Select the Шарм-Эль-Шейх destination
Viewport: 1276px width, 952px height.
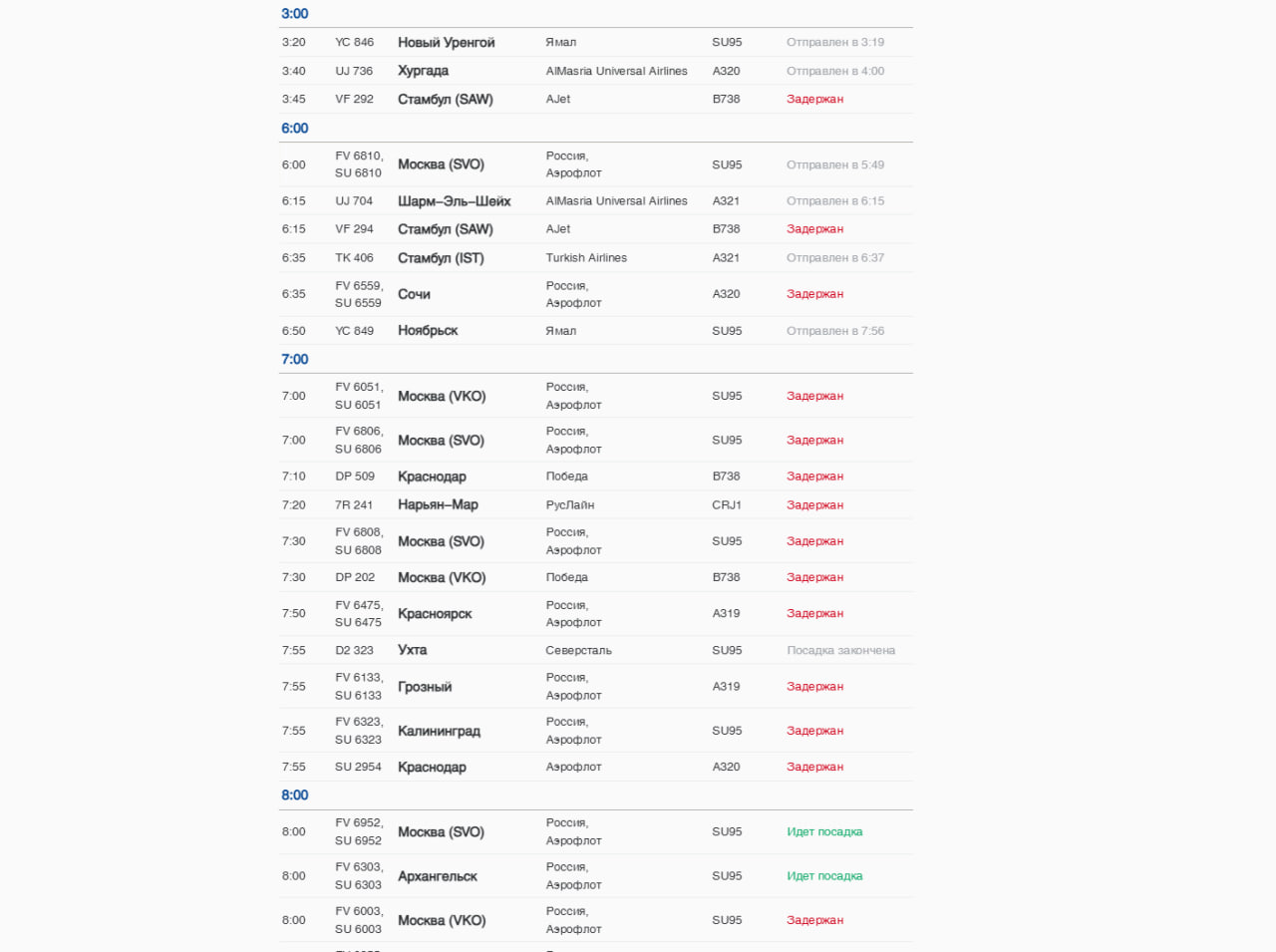[454, 201]
